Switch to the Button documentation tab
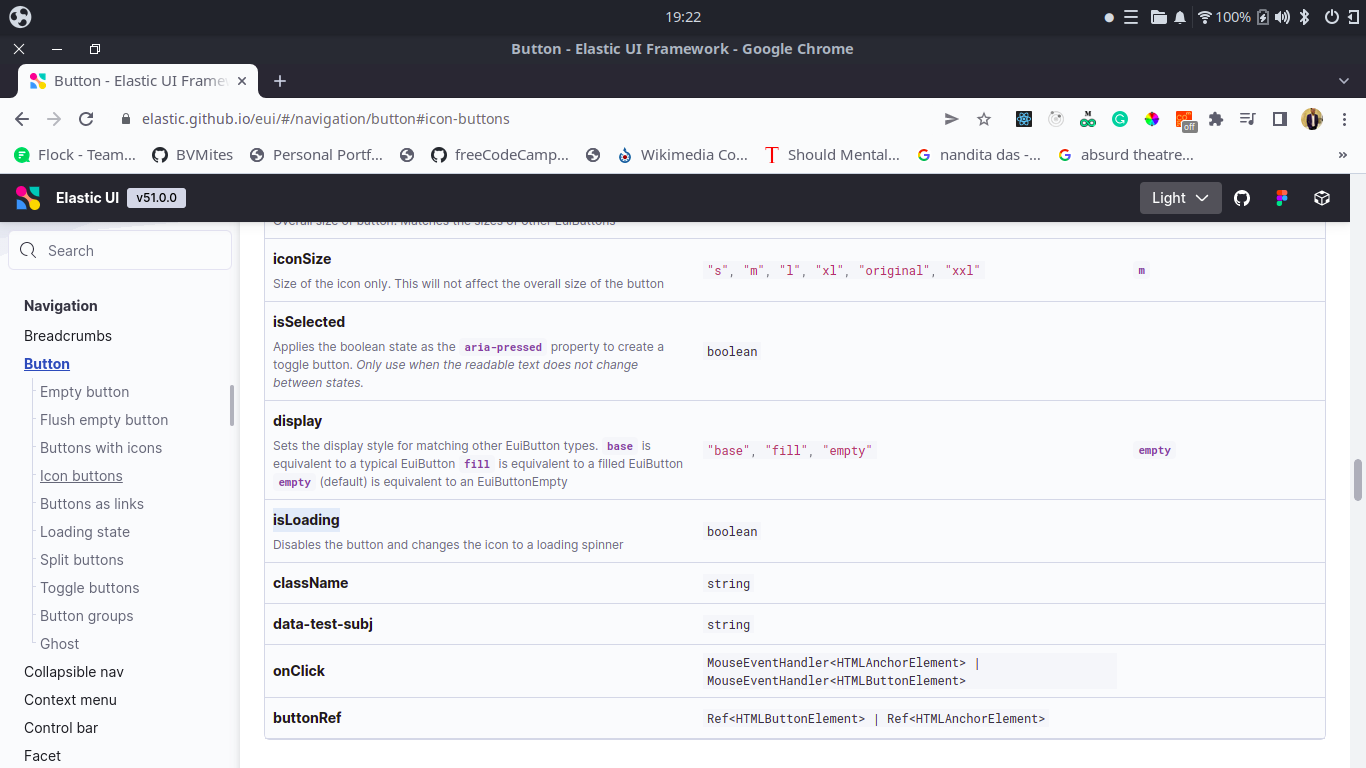This screenshot has width=1366, height=768. tap(130, 81)
